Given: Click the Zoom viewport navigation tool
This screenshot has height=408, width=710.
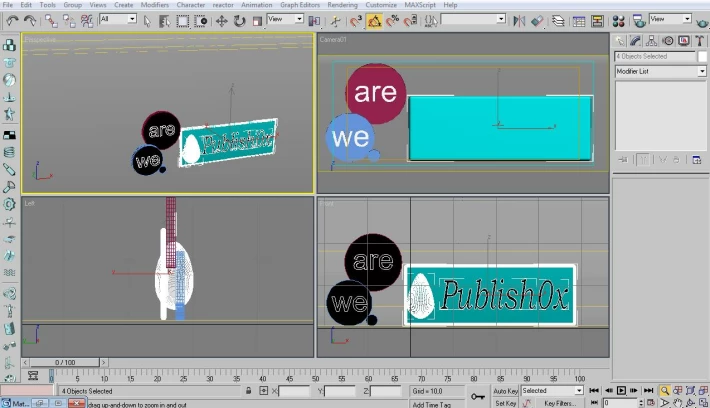Looking at the screenshot, I should point(664,390).
